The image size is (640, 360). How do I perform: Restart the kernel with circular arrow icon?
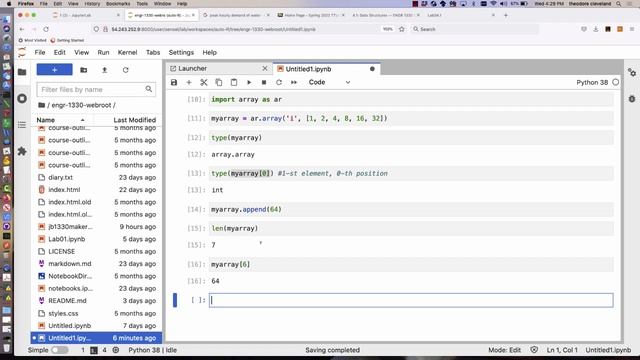pyautogui.click(x=279, y=82)
